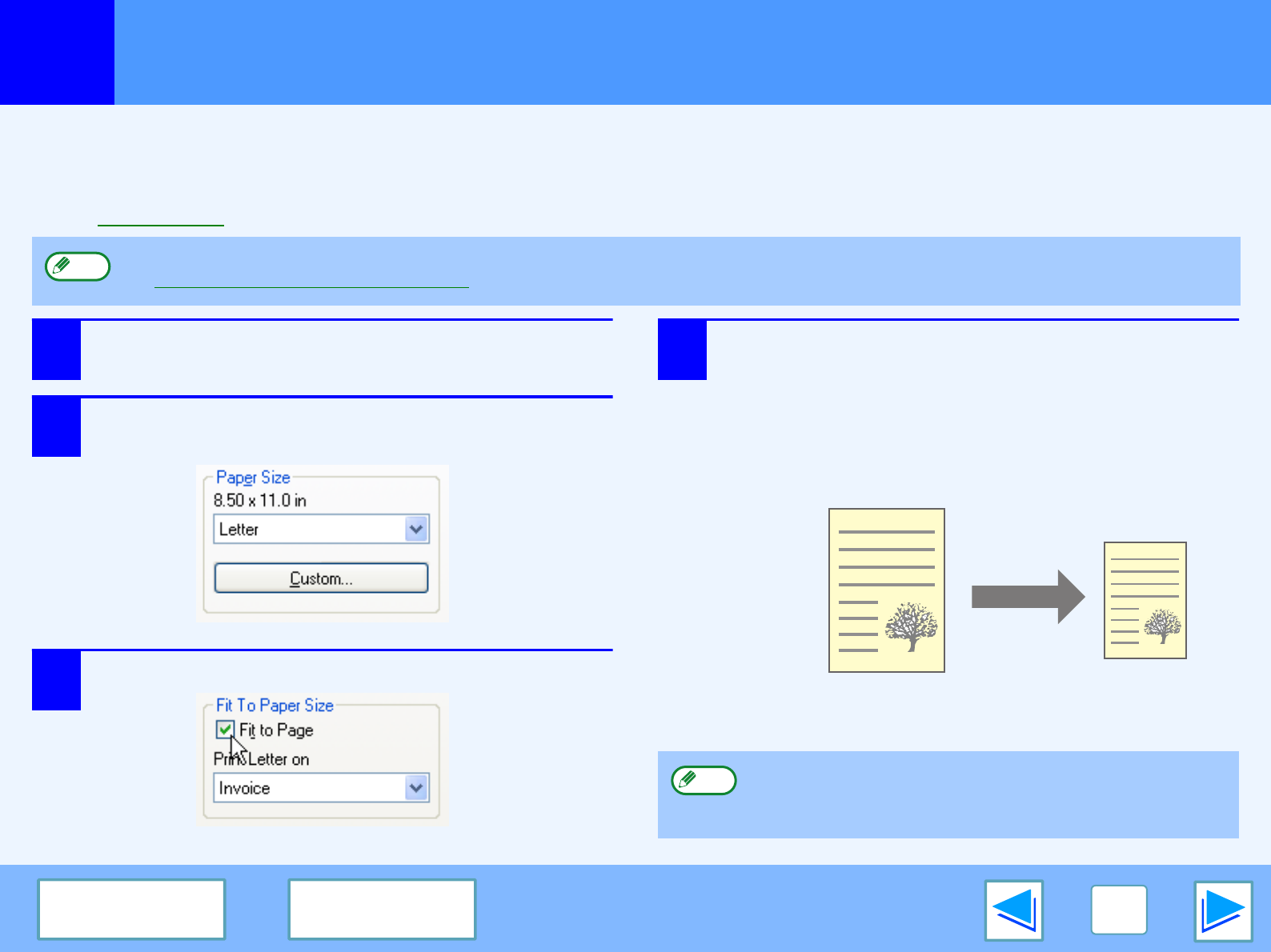Click the white page number box between arrows

point(1118,910)
